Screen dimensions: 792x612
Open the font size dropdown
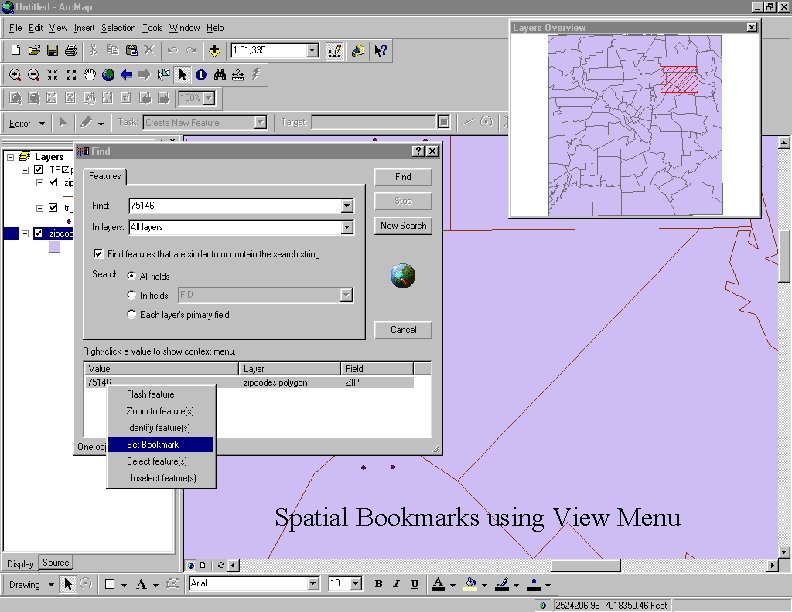pyautogui.click(x=356, y=584)
